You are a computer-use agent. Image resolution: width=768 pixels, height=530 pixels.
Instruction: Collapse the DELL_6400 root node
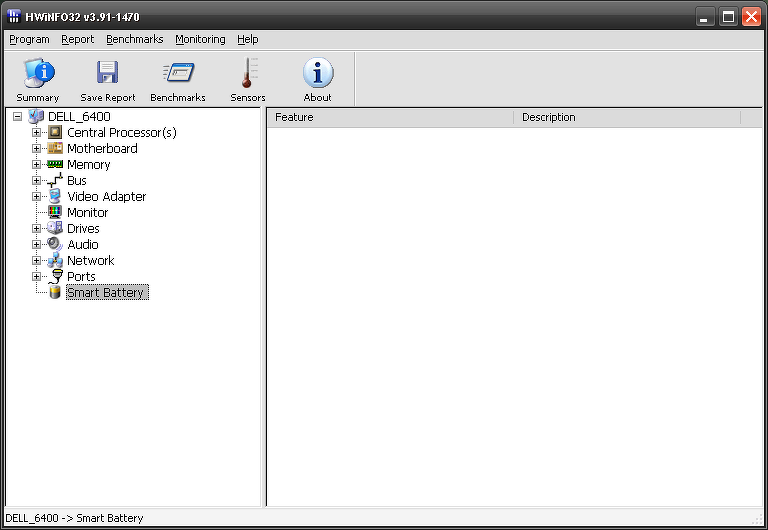[18, 117]
